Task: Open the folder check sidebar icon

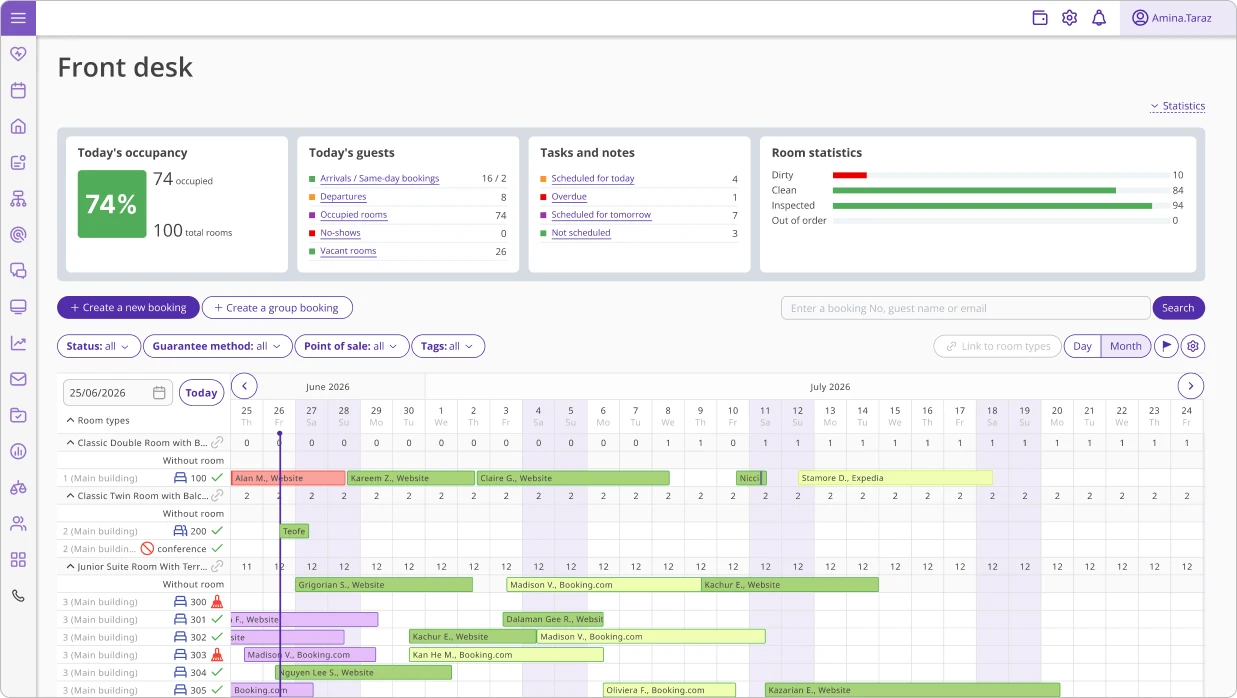Action: point(18,415)
